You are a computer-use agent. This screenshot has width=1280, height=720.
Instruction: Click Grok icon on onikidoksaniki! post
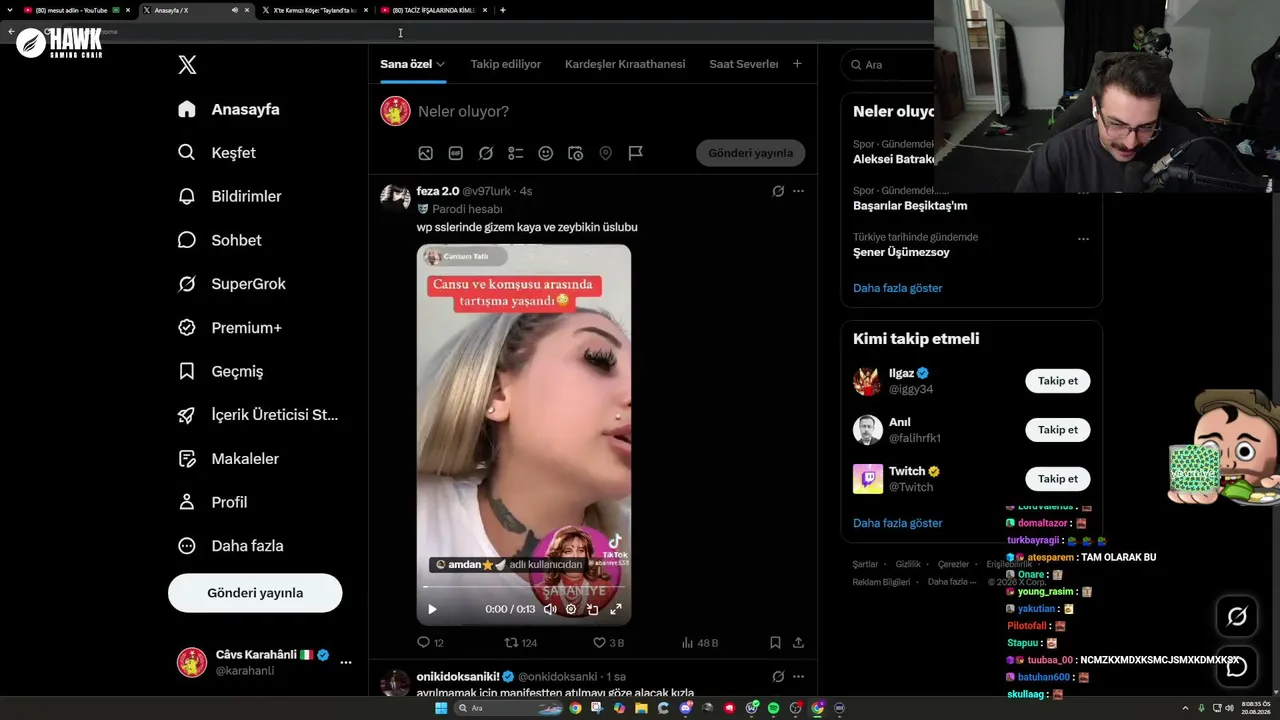(x=778, y=677)
